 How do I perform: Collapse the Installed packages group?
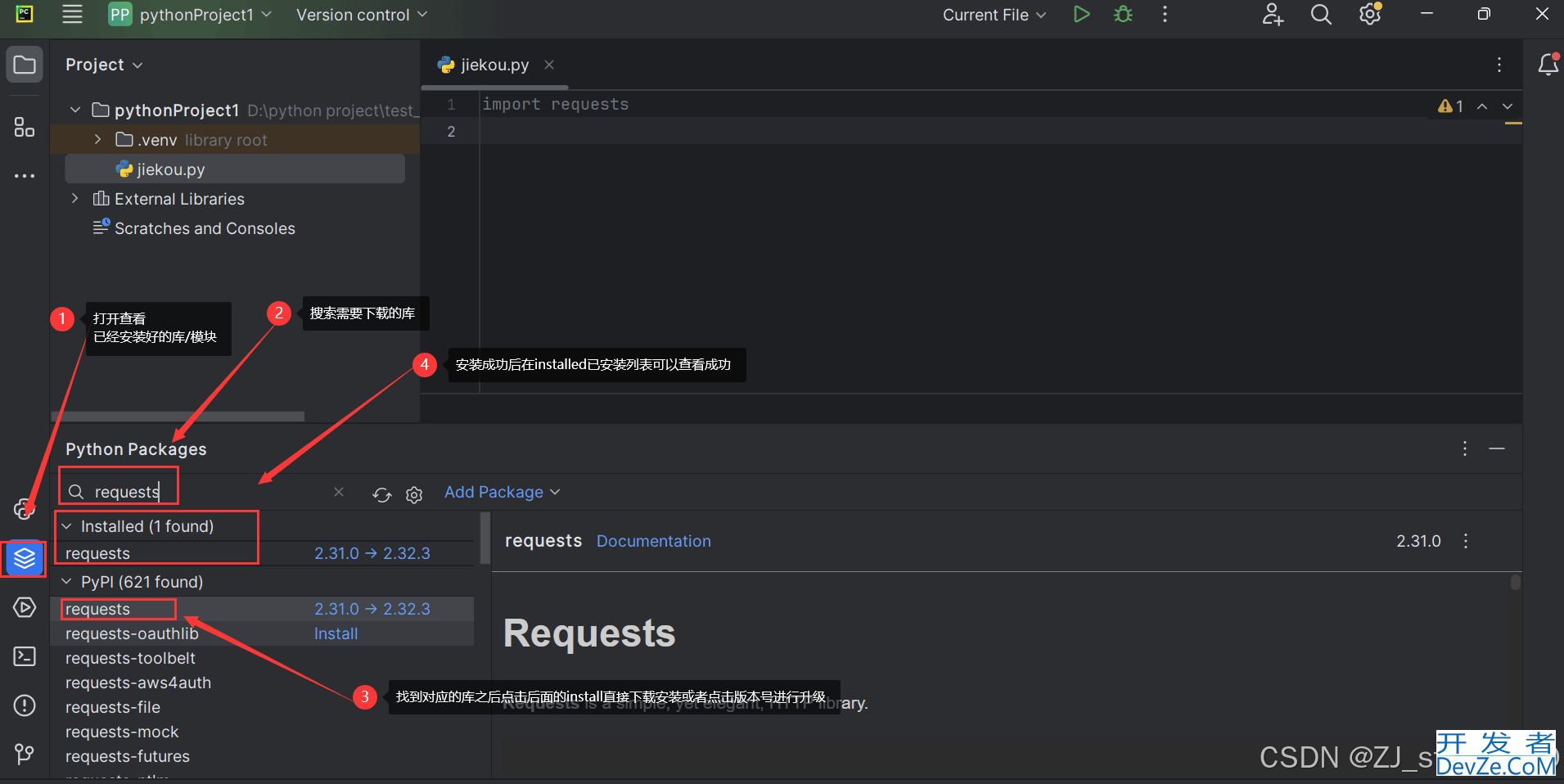67,526
